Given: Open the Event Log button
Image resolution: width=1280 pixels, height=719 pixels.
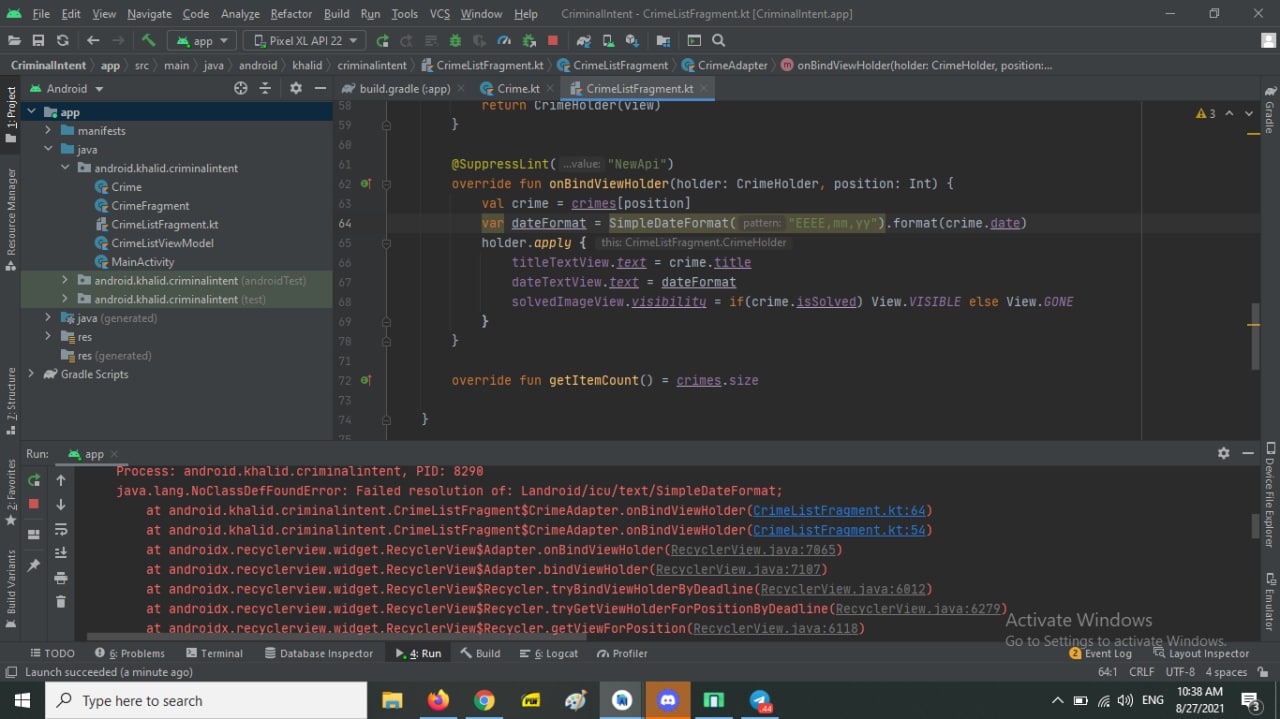Looking at the screenshot, I should click(1100, 653).
